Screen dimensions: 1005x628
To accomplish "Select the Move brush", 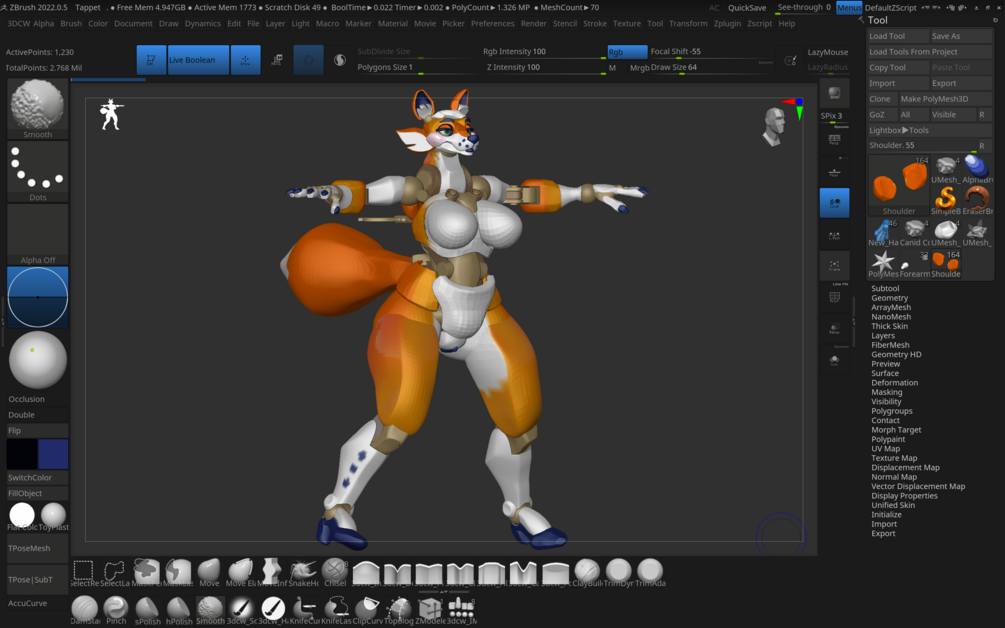I will coord(209,572).
